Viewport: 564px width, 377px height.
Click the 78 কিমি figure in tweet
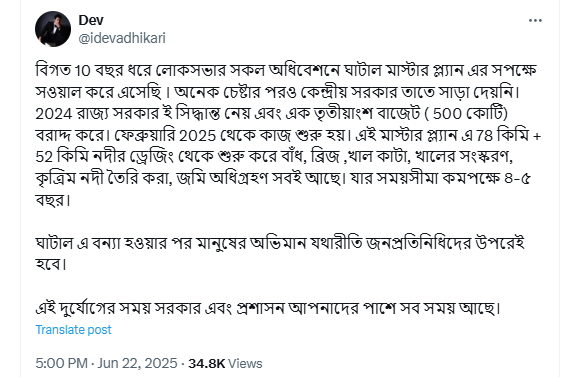click(502, 135)
